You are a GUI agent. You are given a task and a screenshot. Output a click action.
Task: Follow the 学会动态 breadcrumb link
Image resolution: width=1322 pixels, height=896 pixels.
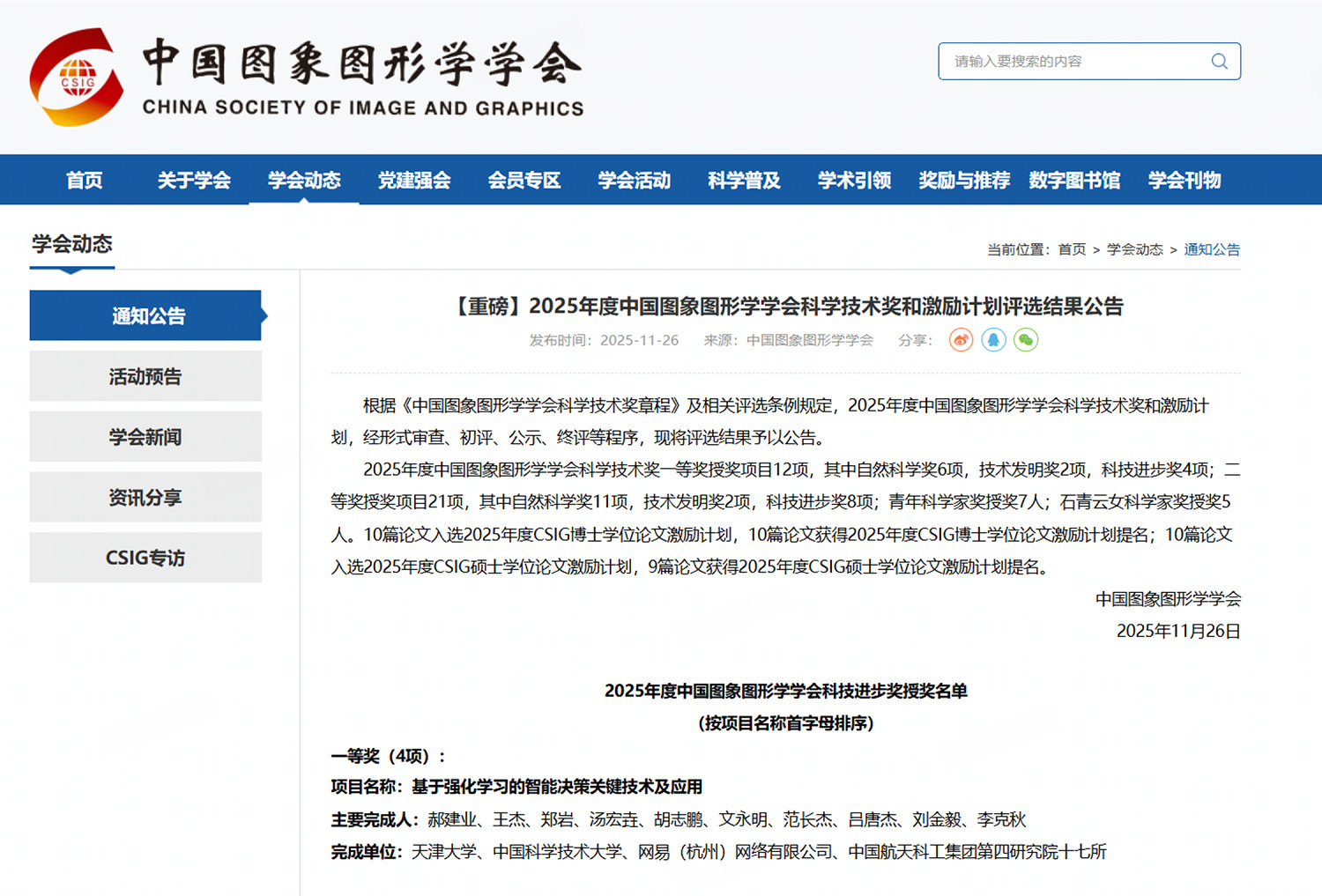(x=1135, y=249)
